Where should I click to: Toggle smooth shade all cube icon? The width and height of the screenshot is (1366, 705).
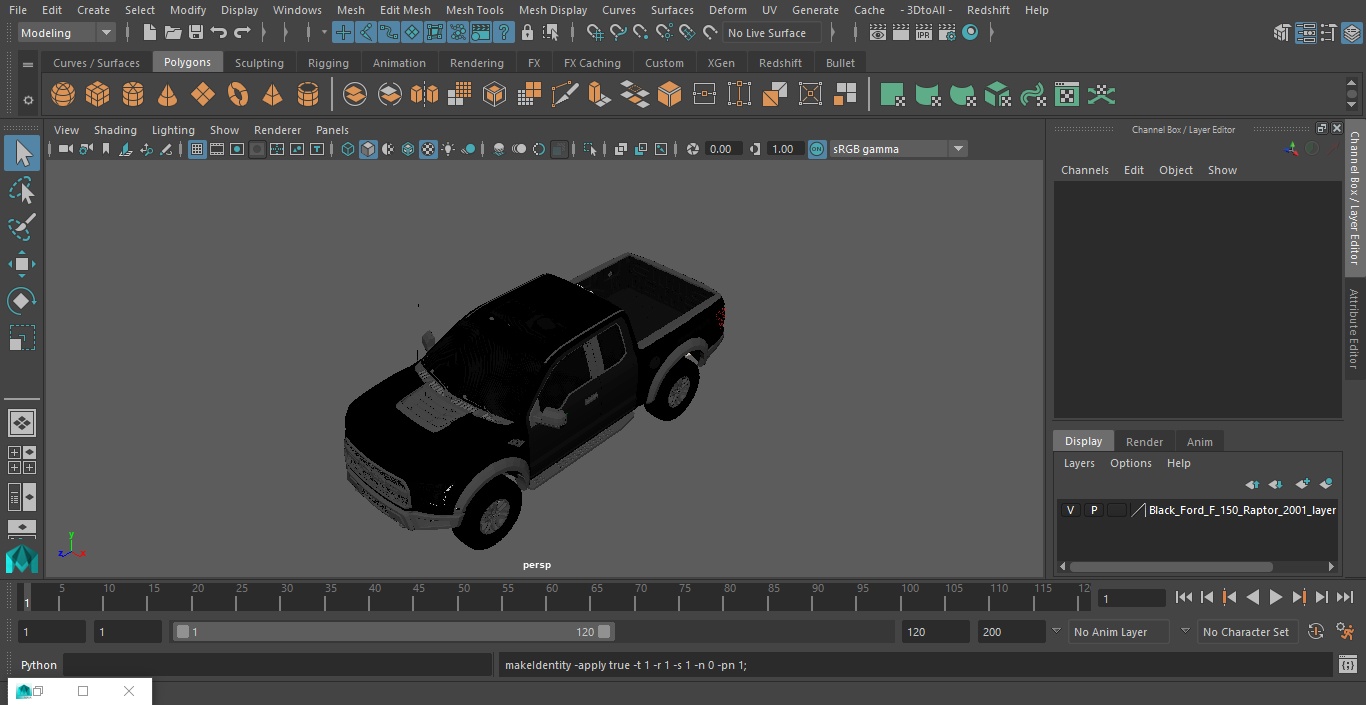[368, 149]
